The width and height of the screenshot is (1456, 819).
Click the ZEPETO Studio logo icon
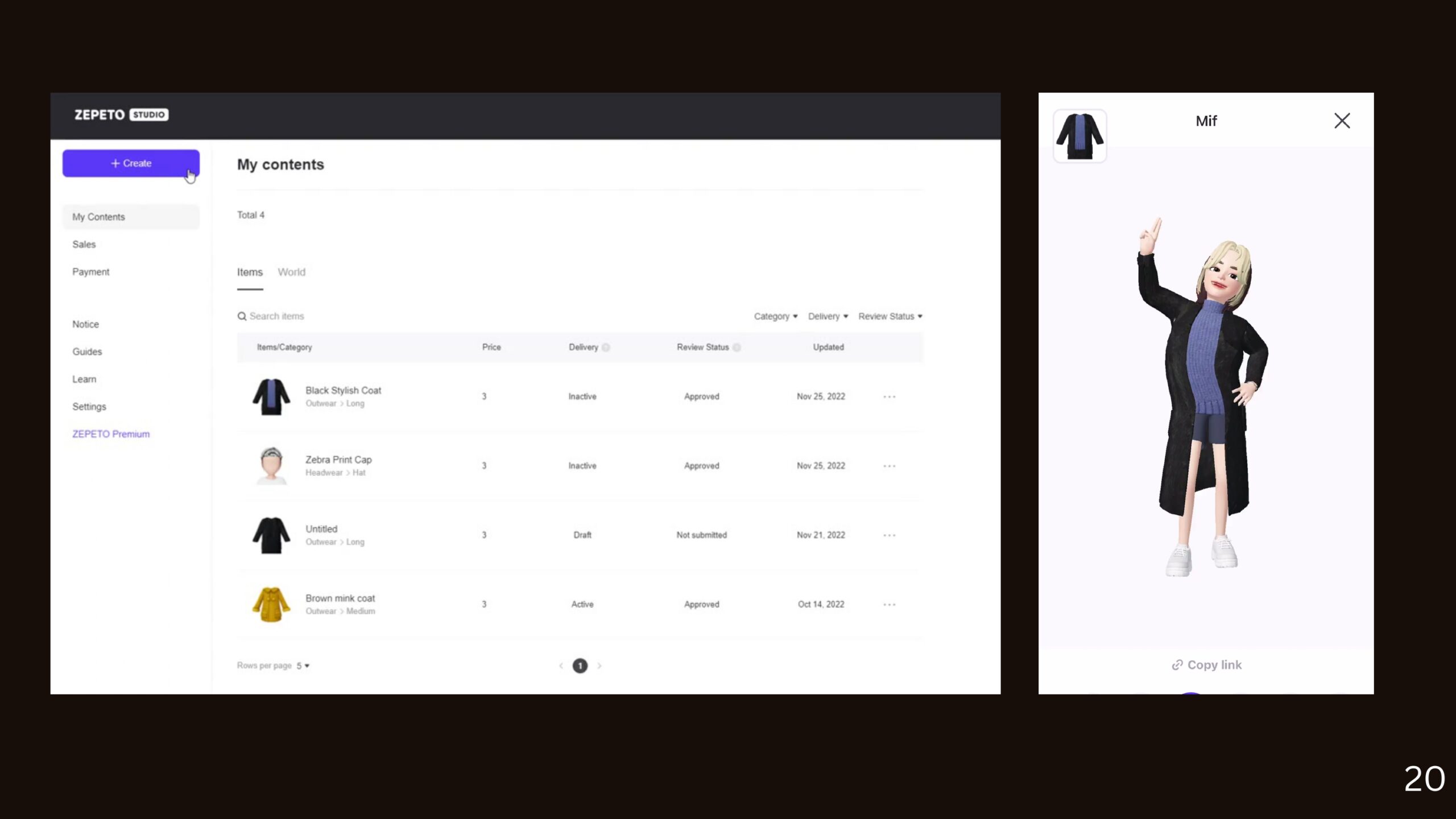click(120, 114)
